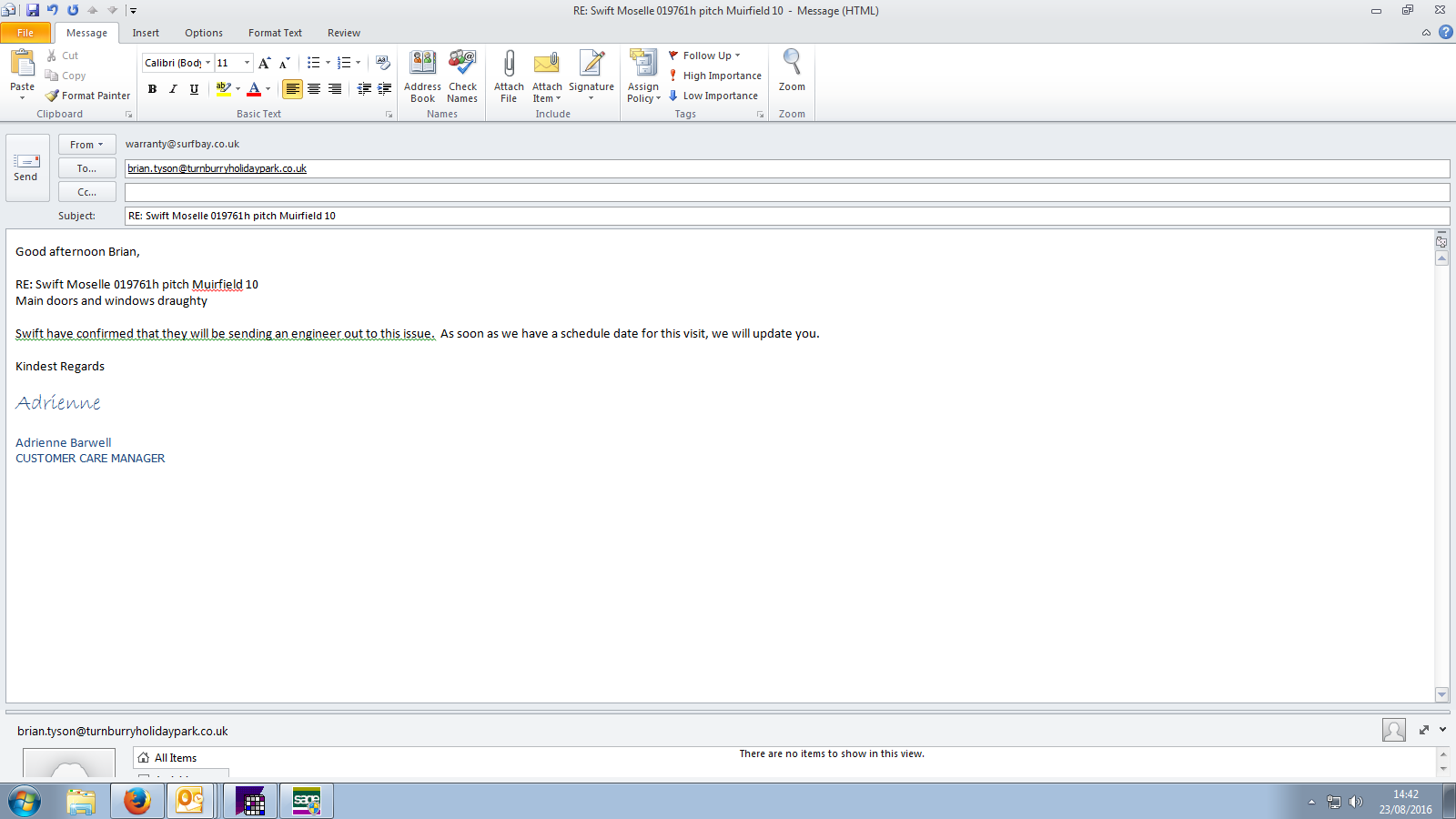
Task: Select the Message ribbon tab
Action: coord(86,33)
